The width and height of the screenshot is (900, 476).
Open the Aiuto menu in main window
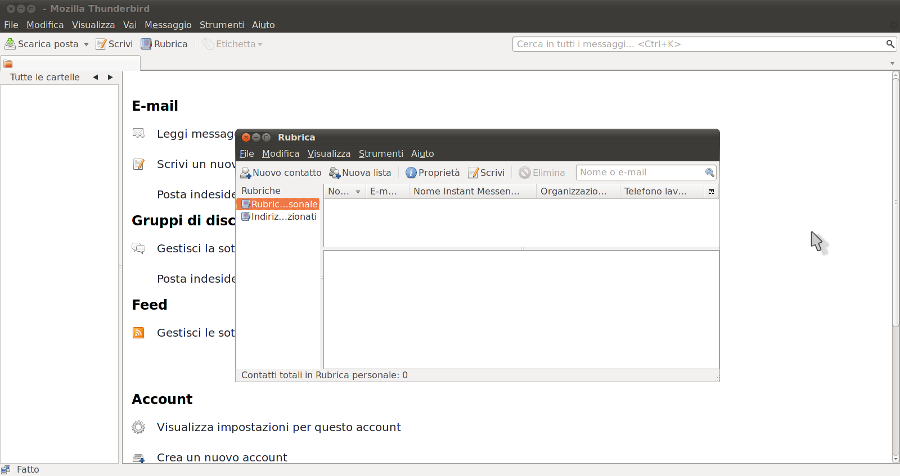pyautogui.click(x=263, y=25)
